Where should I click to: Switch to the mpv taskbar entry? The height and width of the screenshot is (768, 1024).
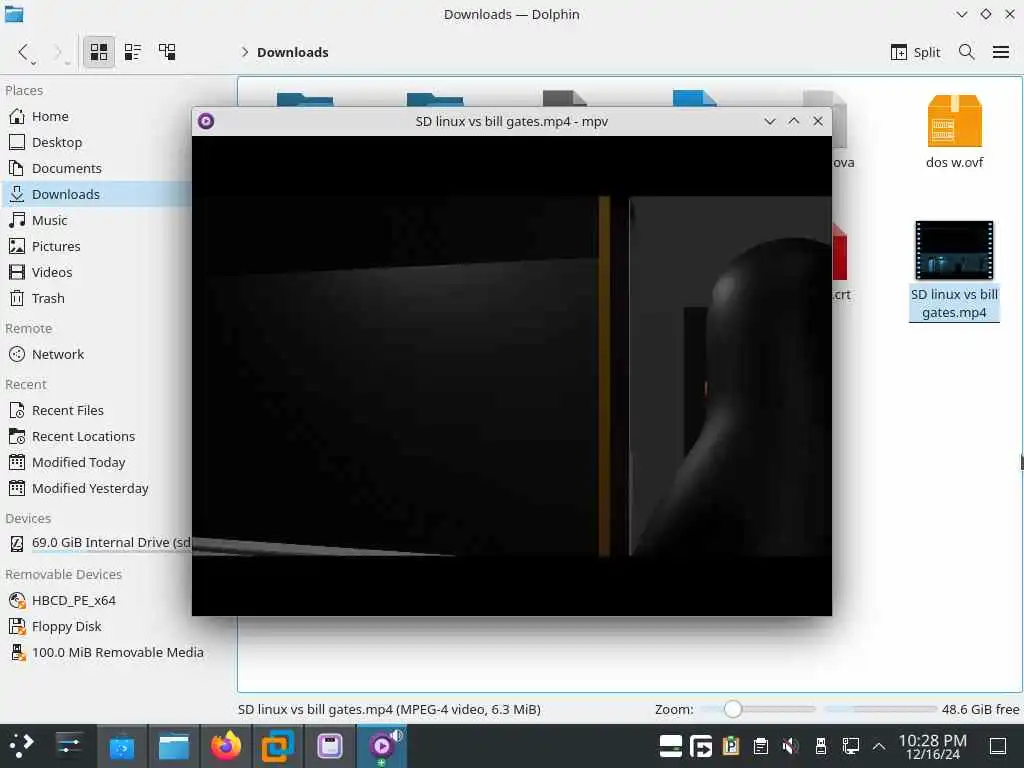[x=382, y=746]
